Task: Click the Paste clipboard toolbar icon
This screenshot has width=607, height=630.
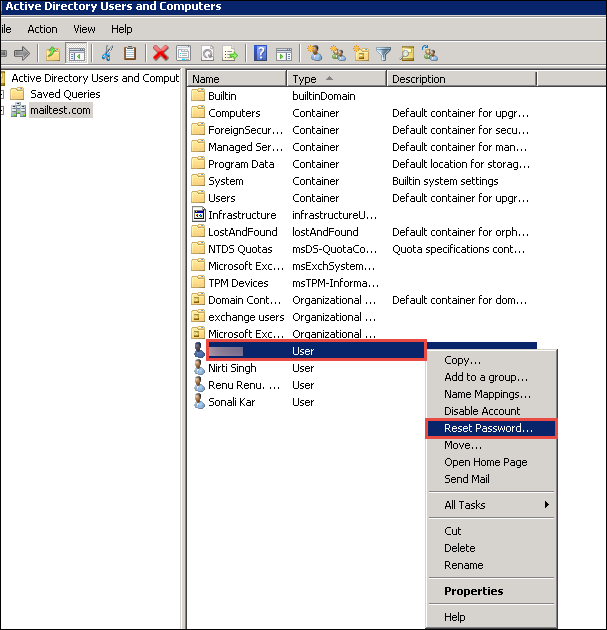Action: click(130, 53)
